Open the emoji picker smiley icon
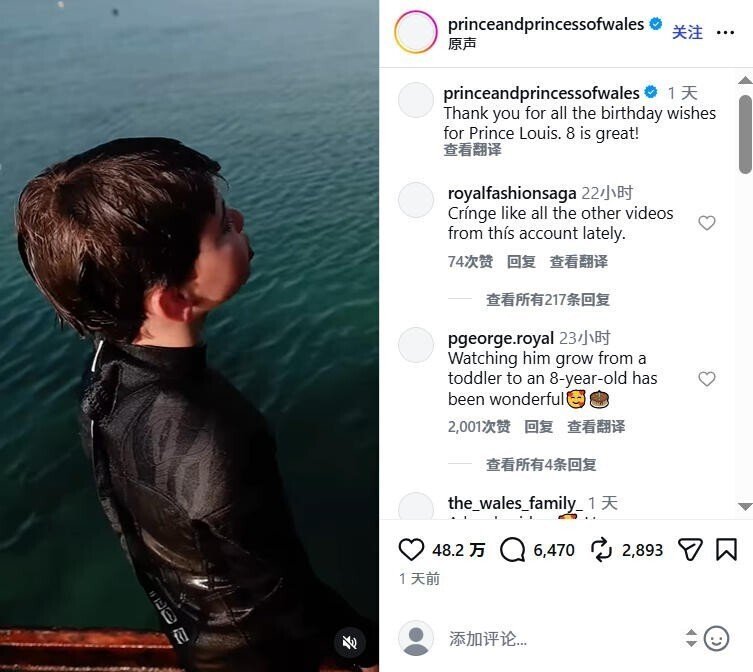 click(x=716, y=638)
